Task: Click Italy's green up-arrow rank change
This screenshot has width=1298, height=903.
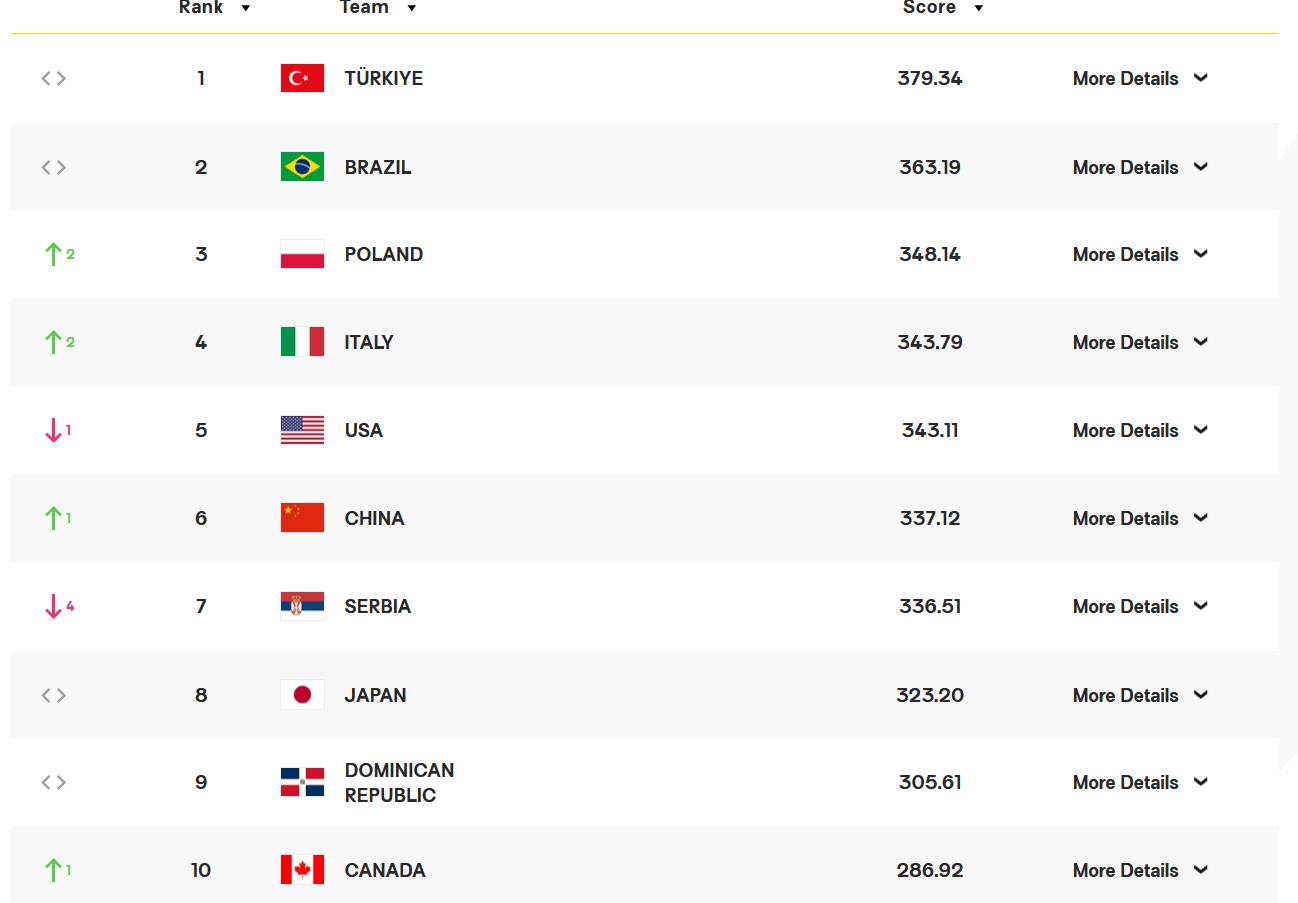Action: click(56, 342)
